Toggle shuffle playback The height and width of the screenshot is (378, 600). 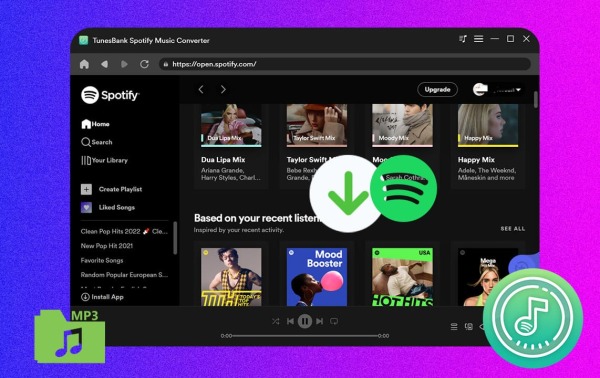[276, 321]
